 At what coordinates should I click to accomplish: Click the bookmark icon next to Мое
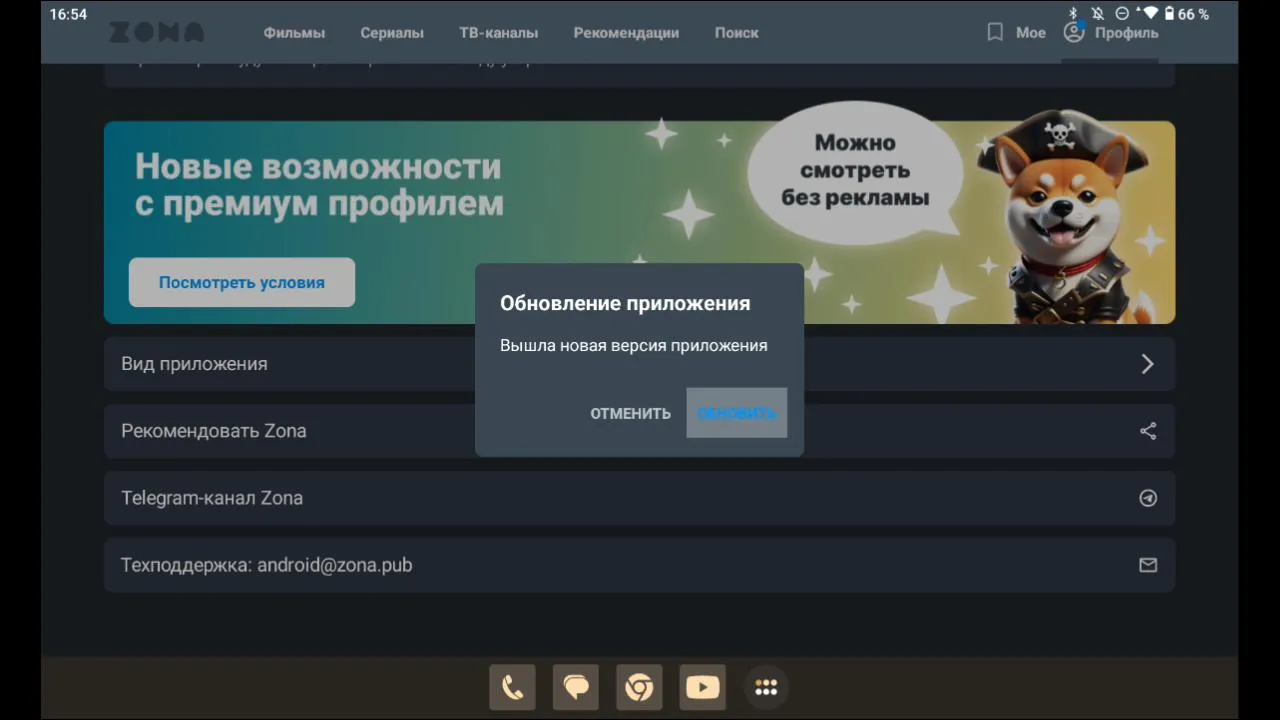click(x=995, y=33)
